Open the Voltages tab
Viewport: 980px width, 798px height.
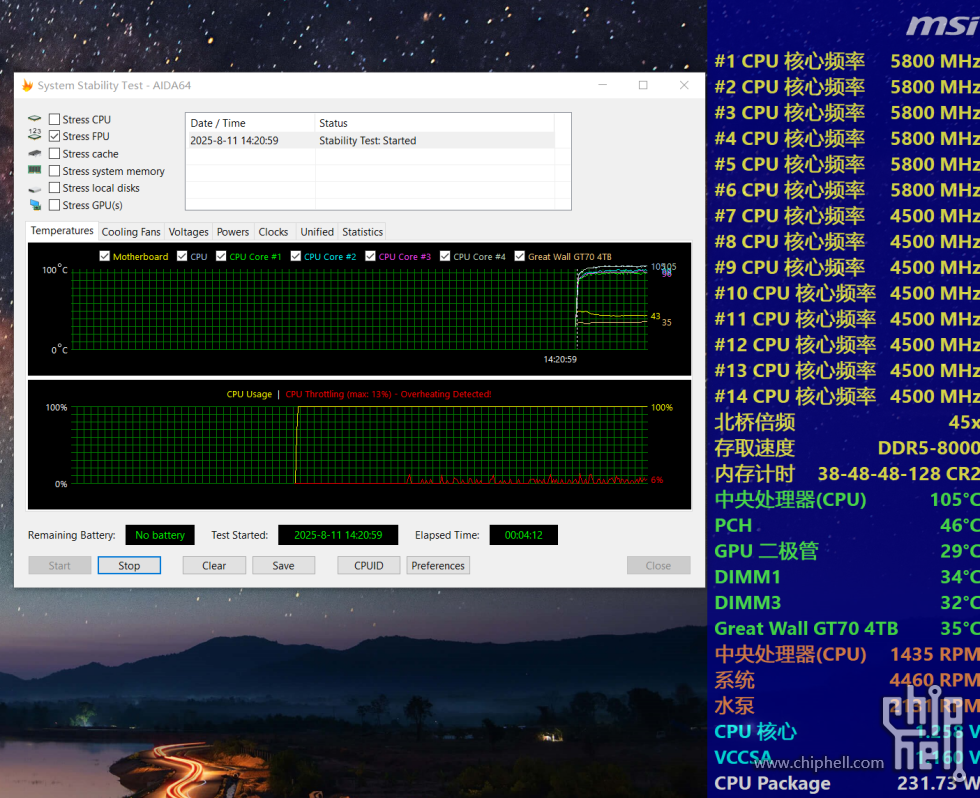click(x=188, y=232)
